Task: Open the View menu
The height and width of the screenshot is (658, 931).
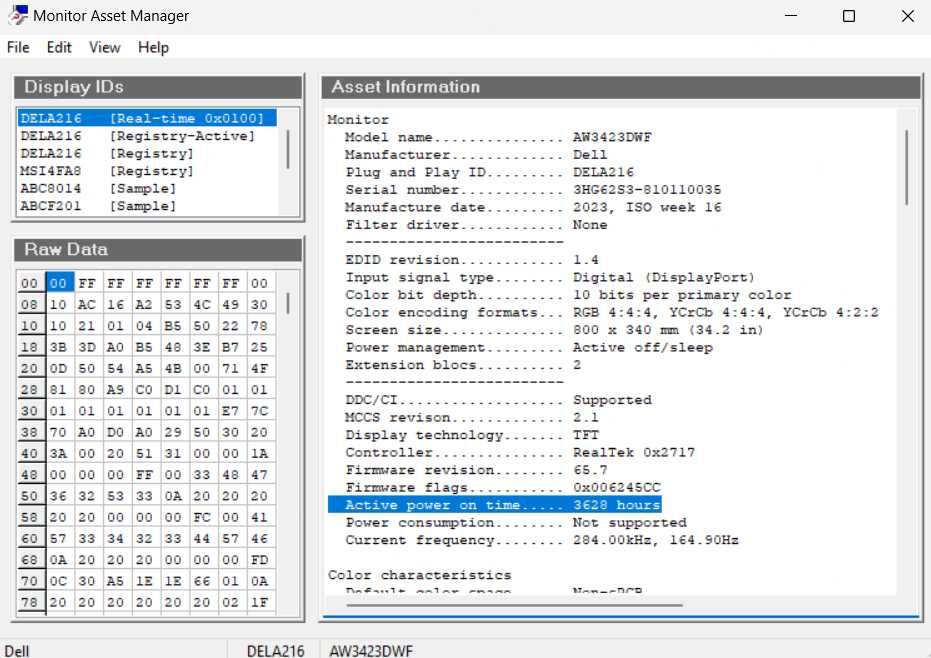Action: 104,48
